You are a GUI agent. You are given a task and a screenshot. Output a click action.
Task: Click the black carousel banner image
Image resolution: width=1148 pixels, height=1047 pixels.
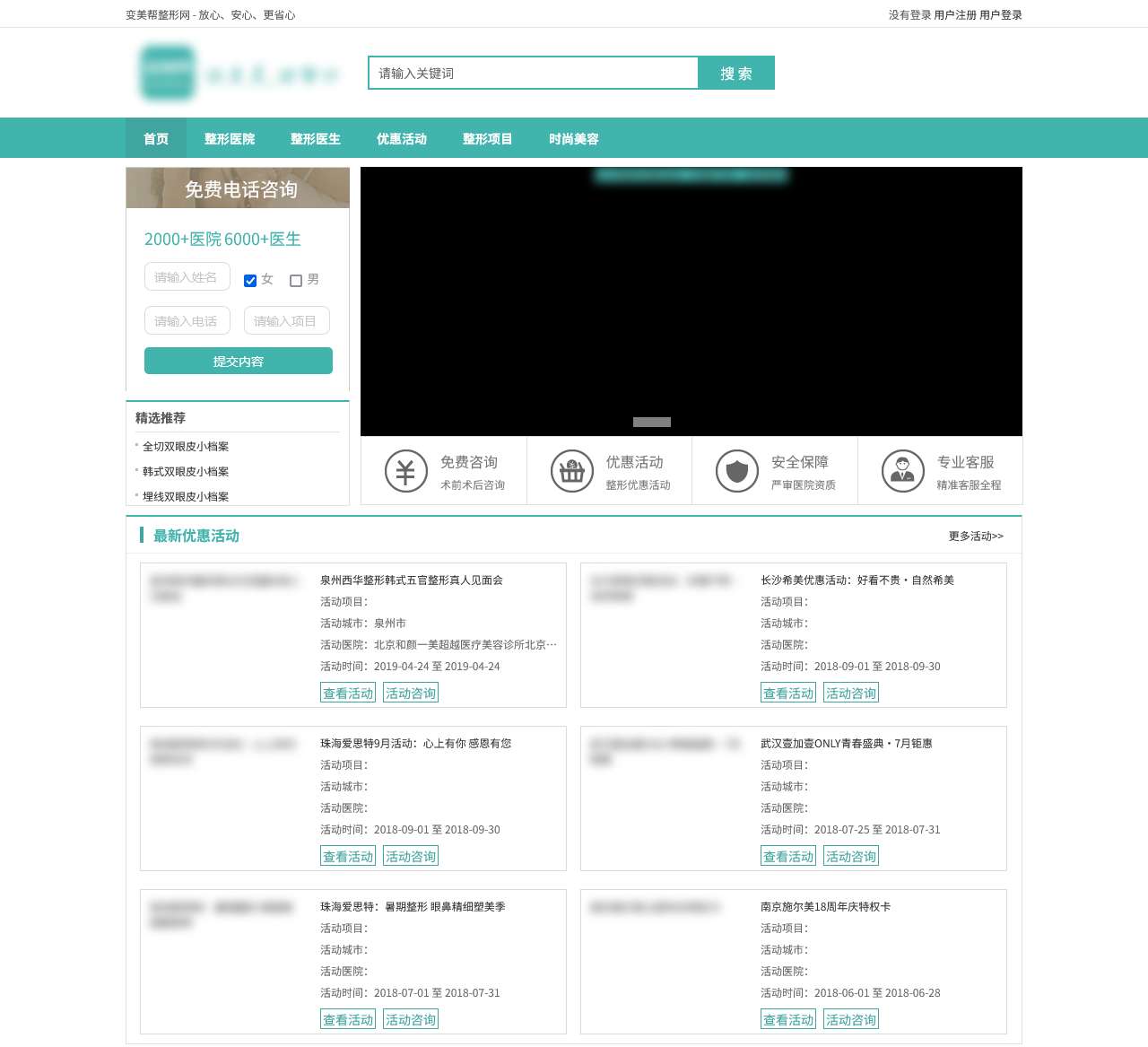click(x=691, y=301)
